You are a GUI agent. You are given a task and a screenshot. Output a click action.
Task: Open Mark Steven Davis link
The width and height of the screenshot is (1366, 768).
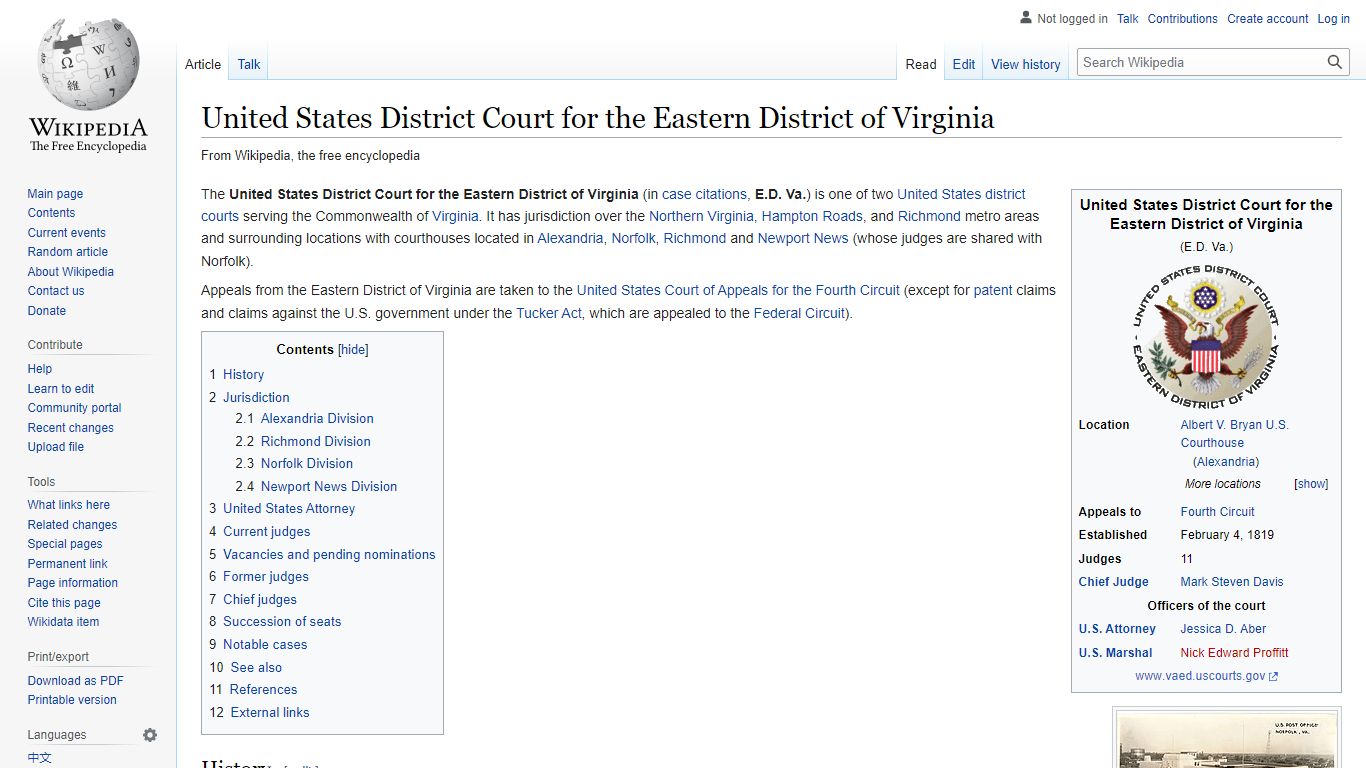[x=1232, y=582]
